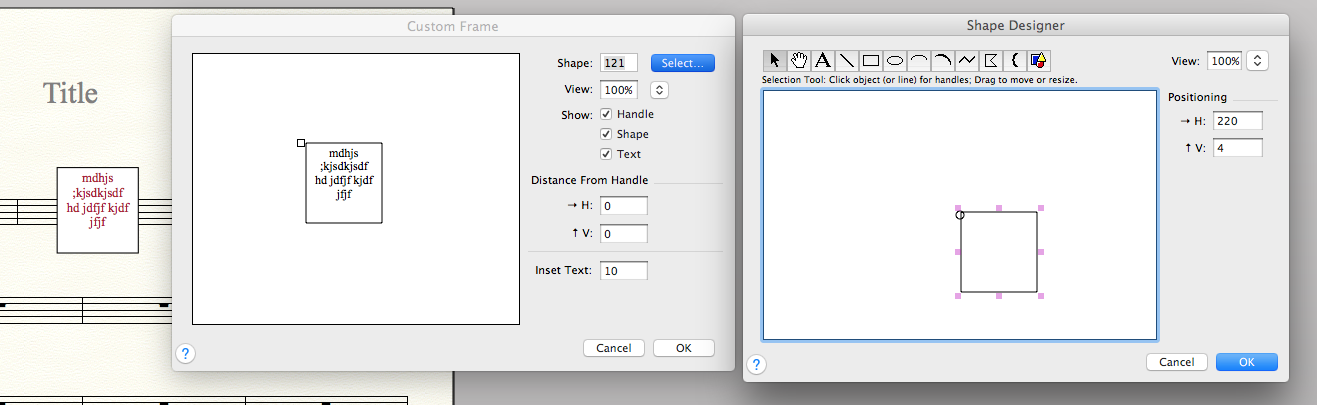Cancel the Custom Frame dialog
Screen dimensions: 1317x405
(614, 348)
